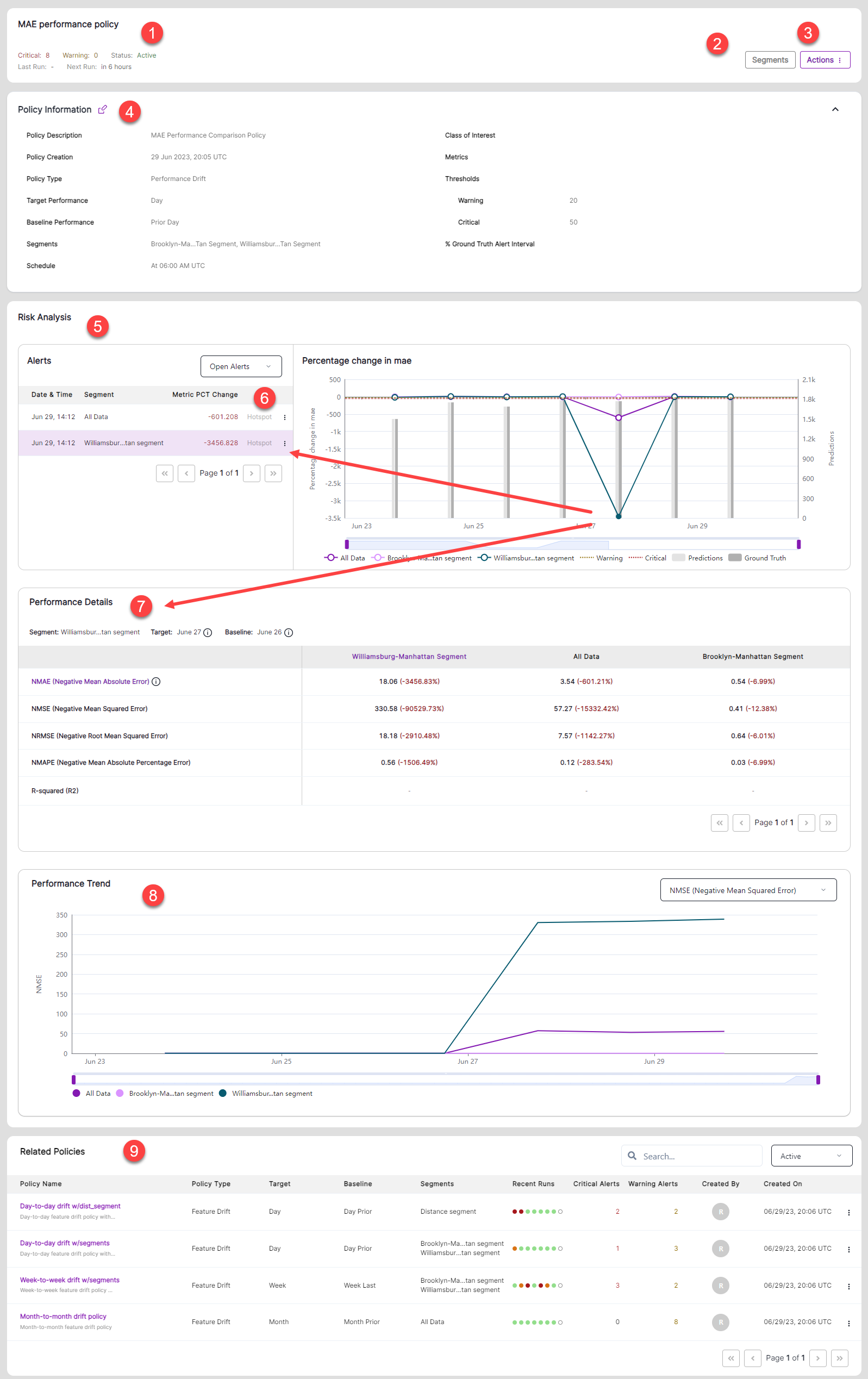The width and height of the screenshot is (868, 1379).
Task: Click Williamsburg-Manhattan Segment column header
Action: [409, 656]
